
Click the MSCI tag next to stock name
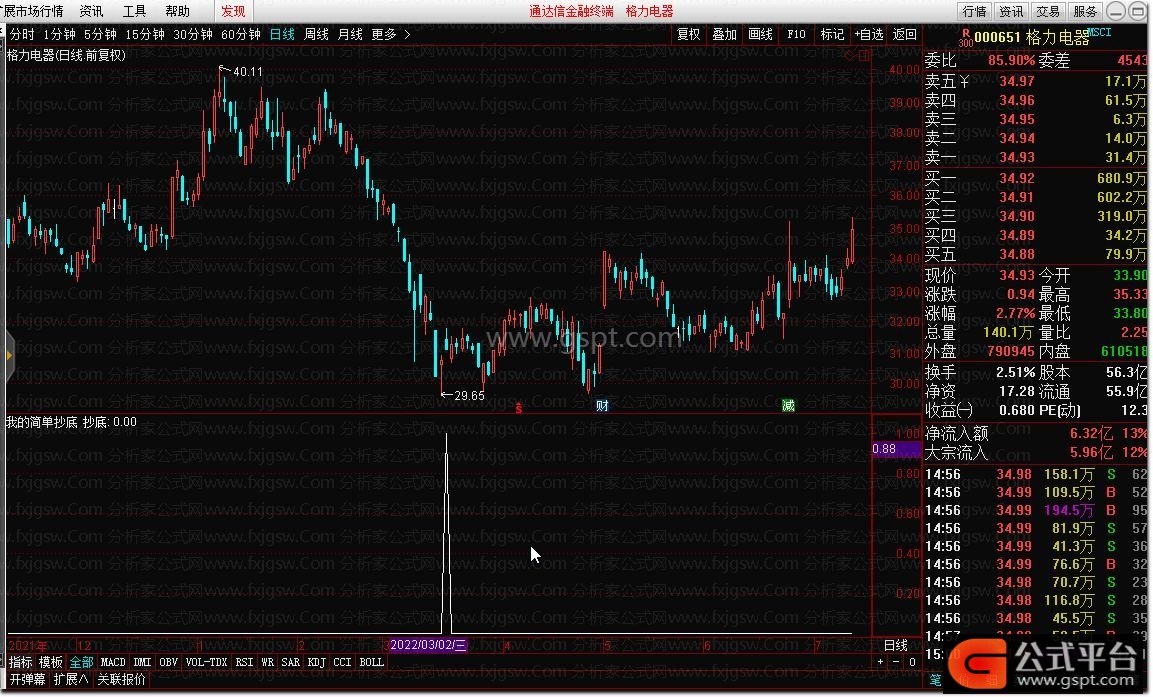click(1100, 32)
